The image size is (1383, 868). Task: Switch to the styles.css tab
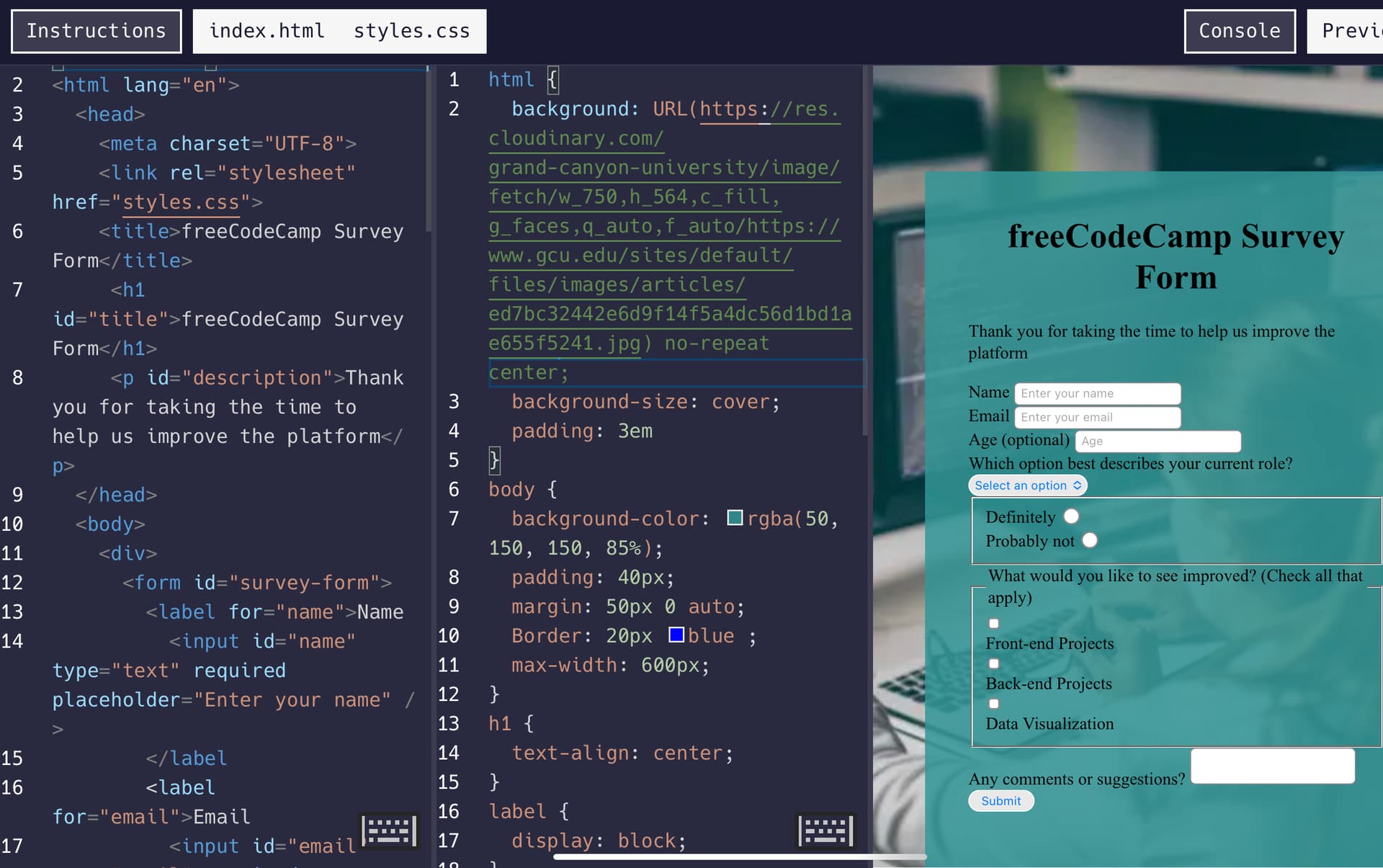click(x=411, y=31)
